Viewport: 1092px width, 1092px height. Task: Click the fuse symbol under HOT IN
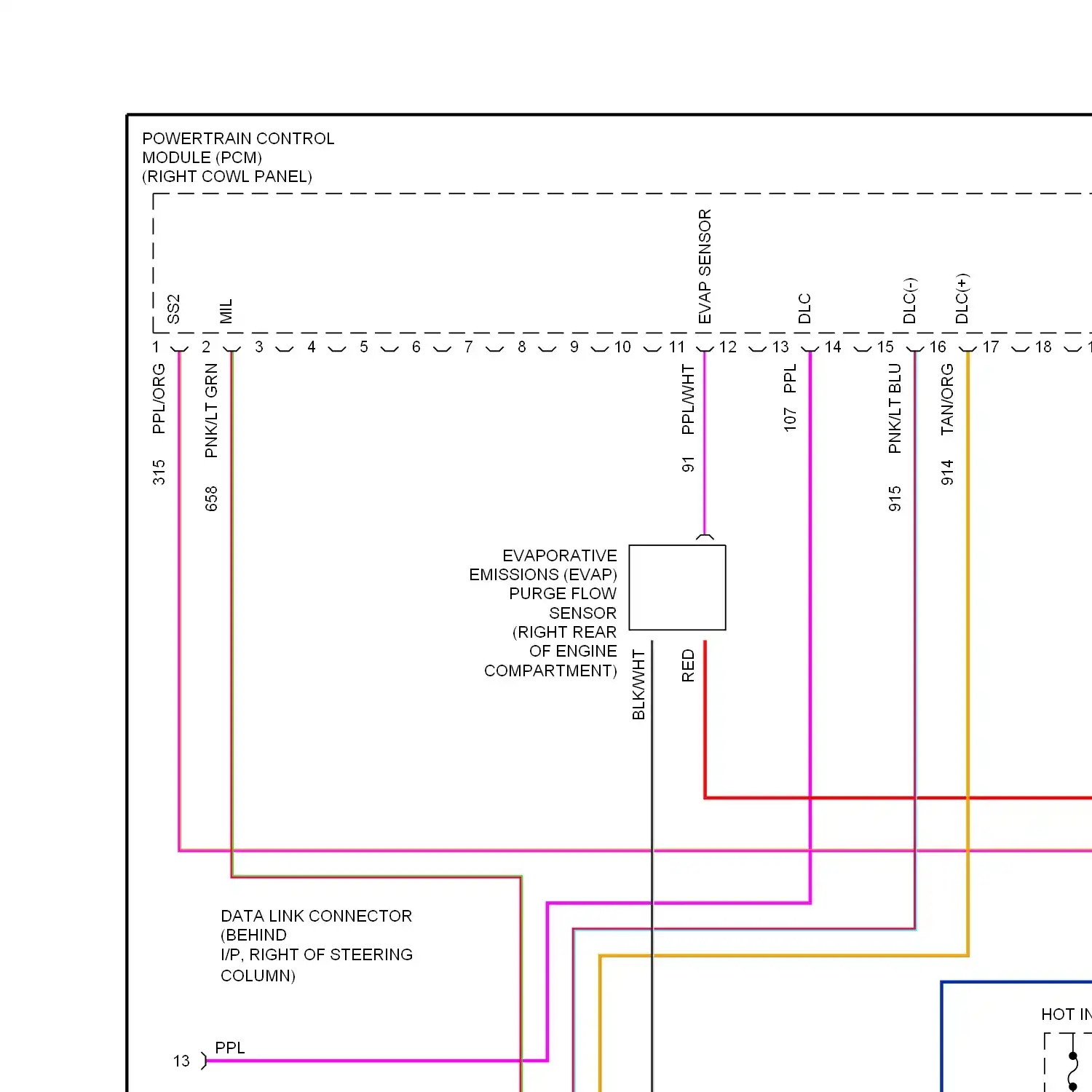[x=1073, y=1071]
